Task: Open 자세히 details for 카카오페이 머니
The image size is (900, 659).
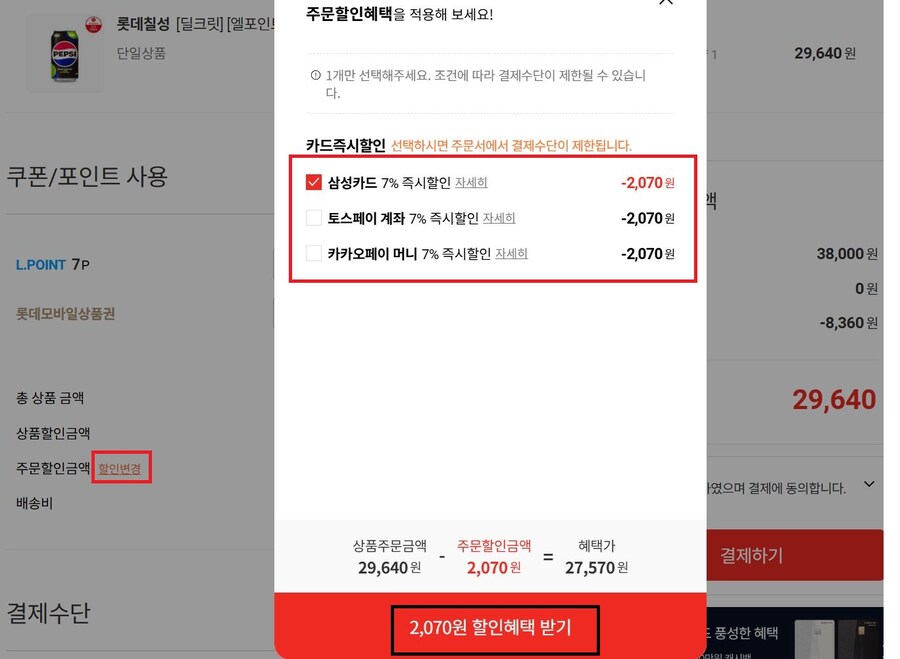Action: coord(511,253)
